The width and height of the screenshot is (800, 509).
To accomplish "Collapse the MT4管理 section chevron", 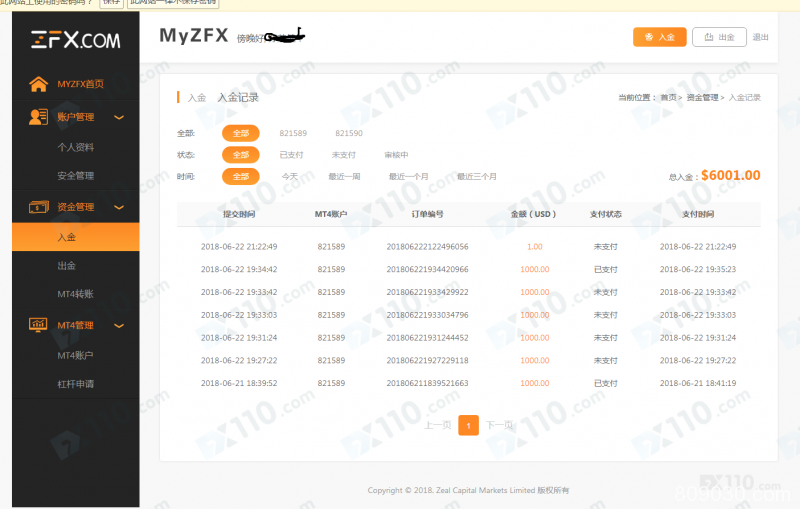I will 119,325.
